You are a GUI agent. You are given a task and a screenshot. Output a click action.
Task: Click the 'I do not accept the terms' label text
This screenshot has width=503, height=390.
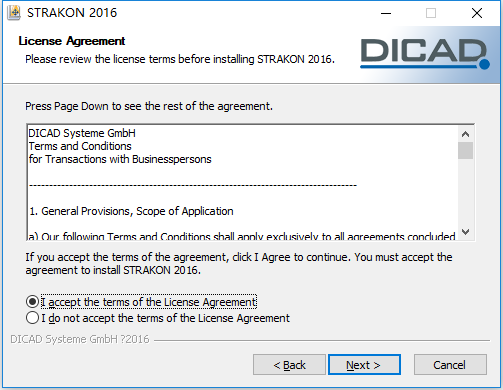pyautogui.click(x=165, y=318)
